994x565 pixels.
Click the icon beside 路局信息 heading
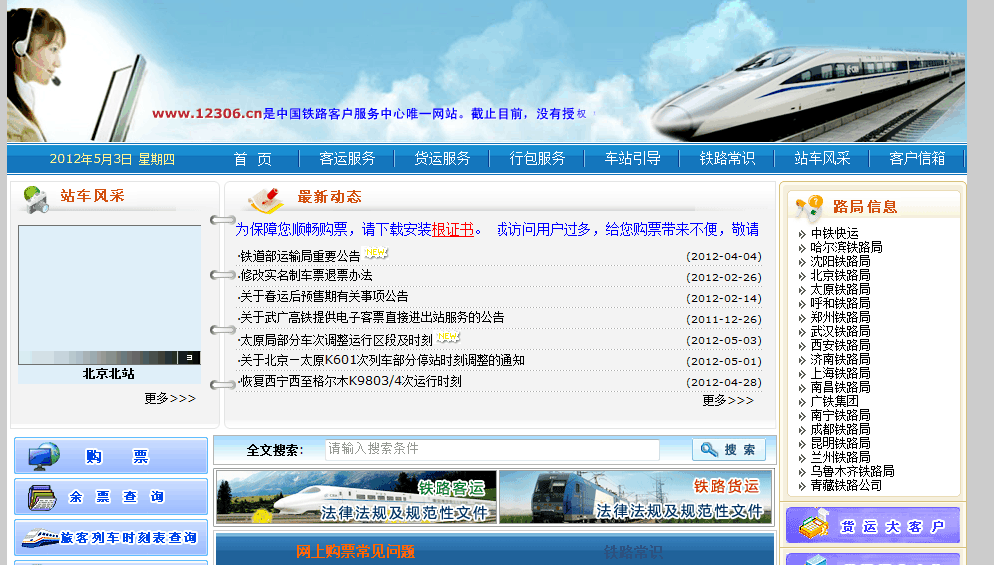pyautogui.click(x=809, y=207)
